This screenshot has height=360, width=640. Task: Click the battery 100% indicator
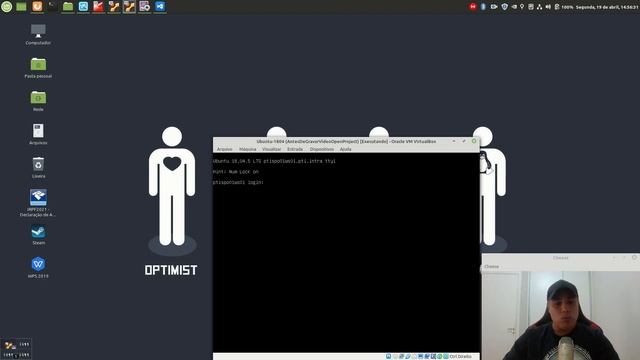click(564, 7)
